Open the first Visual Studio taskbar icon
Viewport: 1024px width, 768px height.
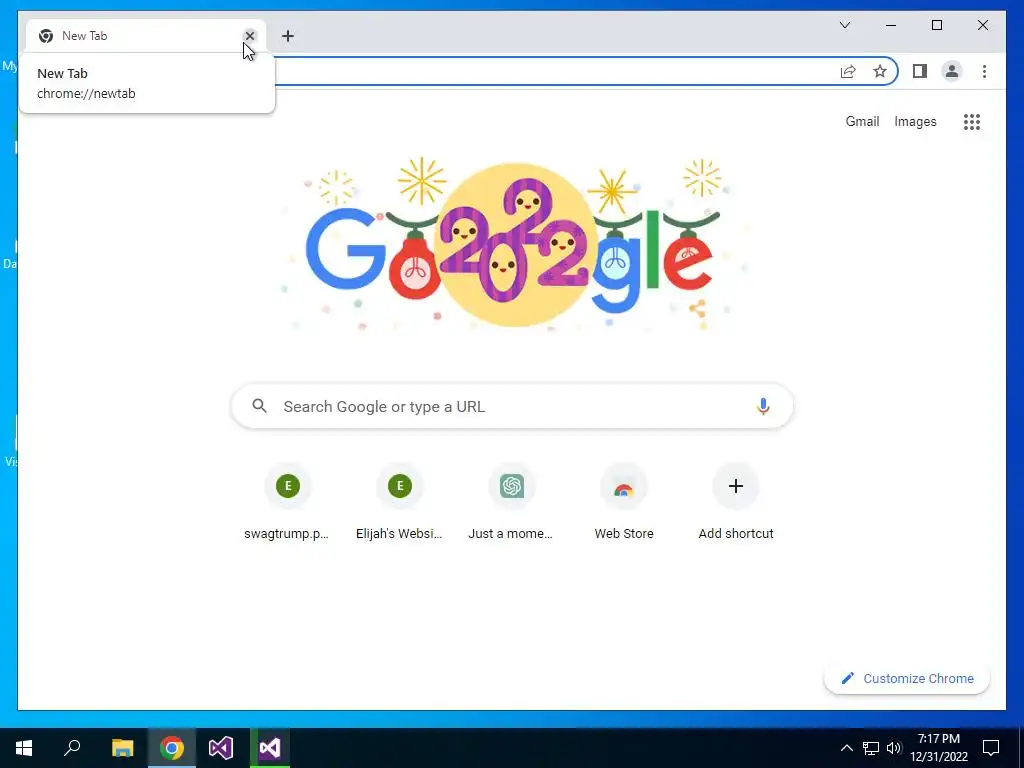221,748
